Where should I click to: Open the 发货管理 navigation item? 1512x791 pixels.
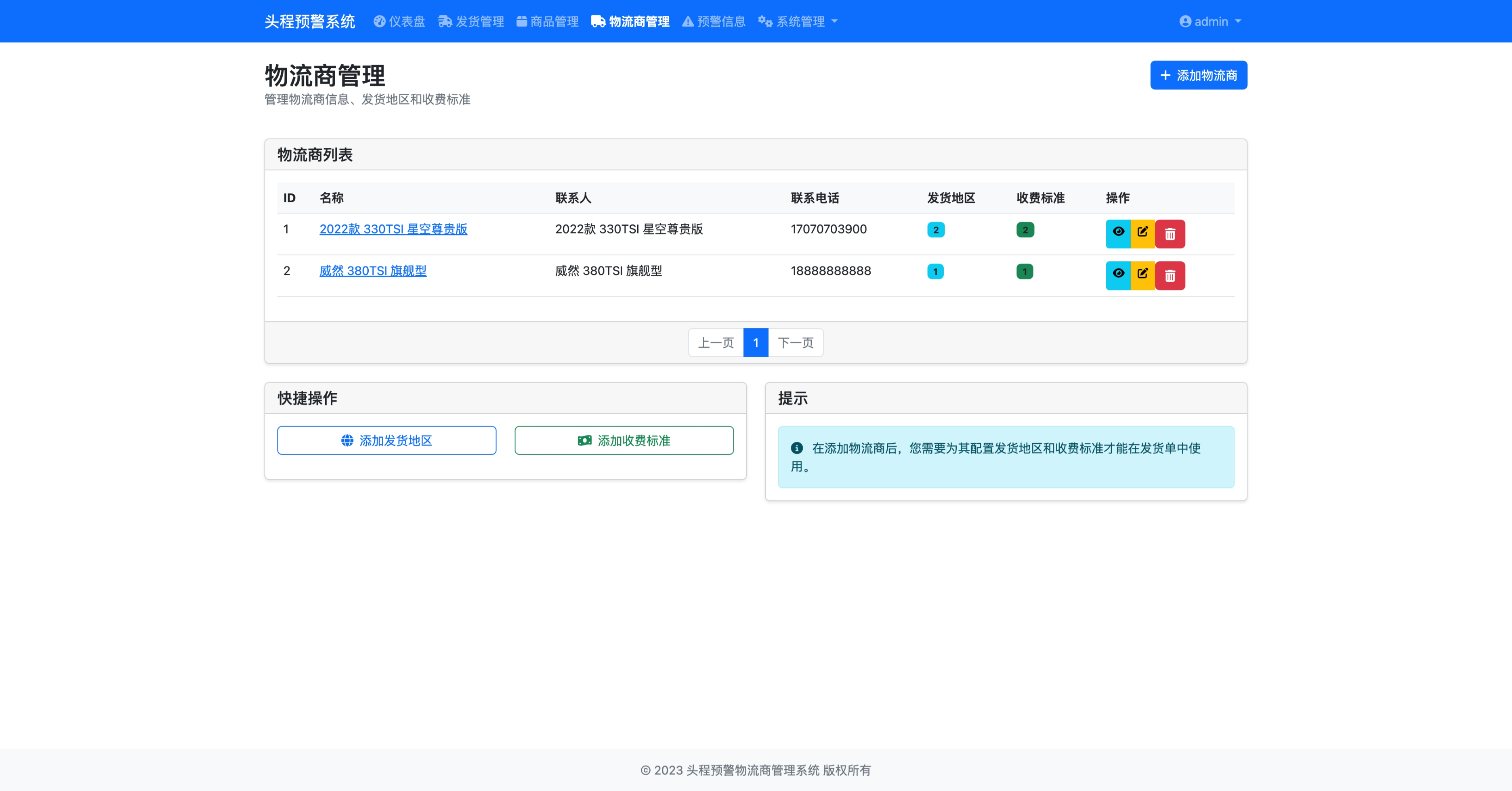(471, 22)
